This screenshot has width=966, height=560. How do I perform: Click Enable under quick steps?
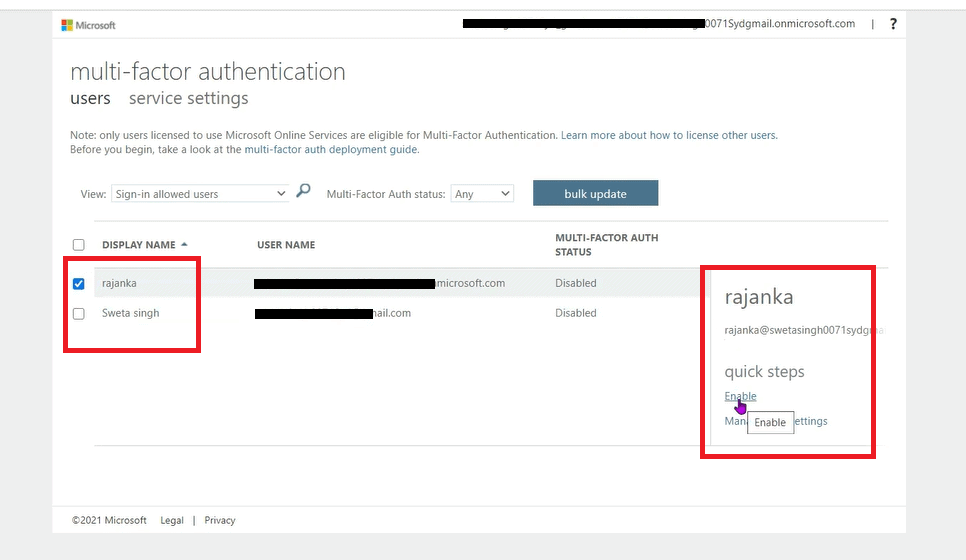740,396
